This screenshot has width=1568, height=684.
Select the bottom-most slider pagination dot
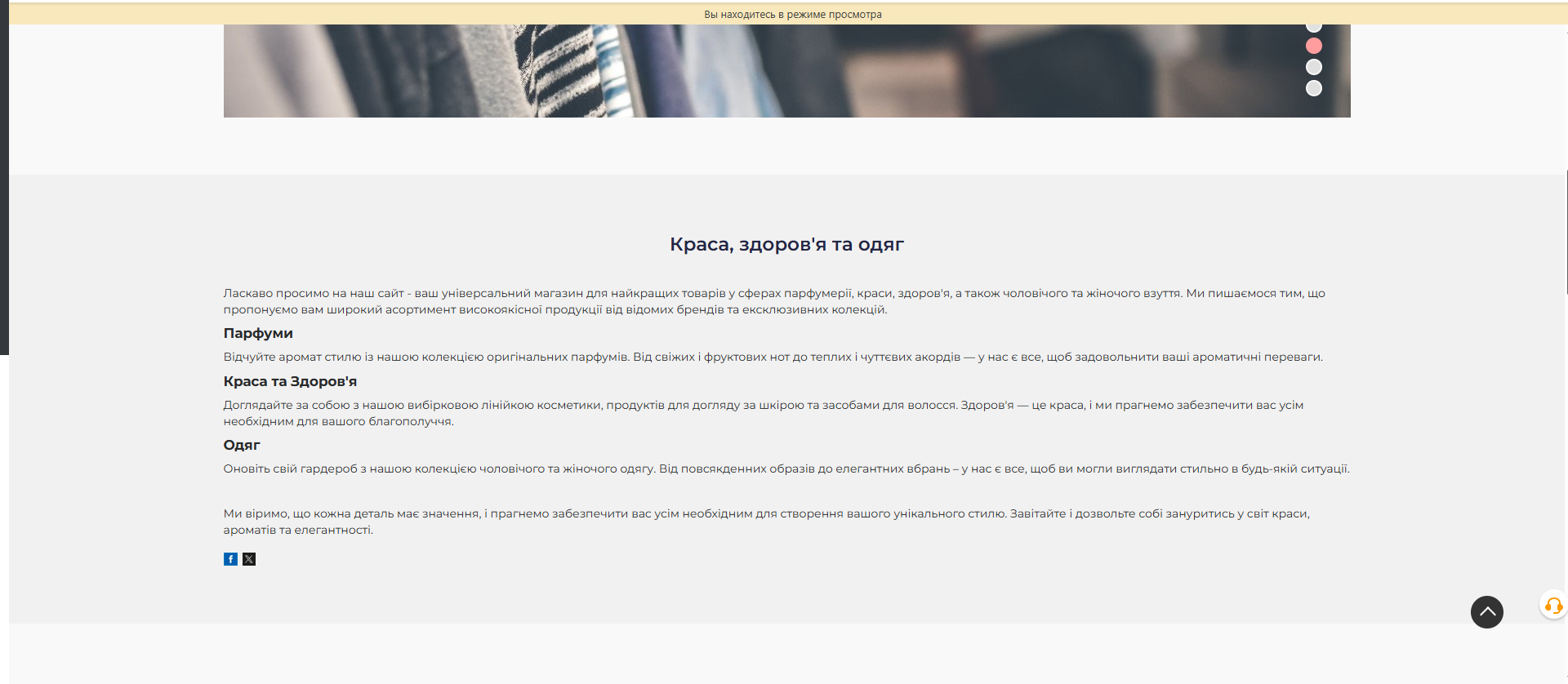(1313, 88)
